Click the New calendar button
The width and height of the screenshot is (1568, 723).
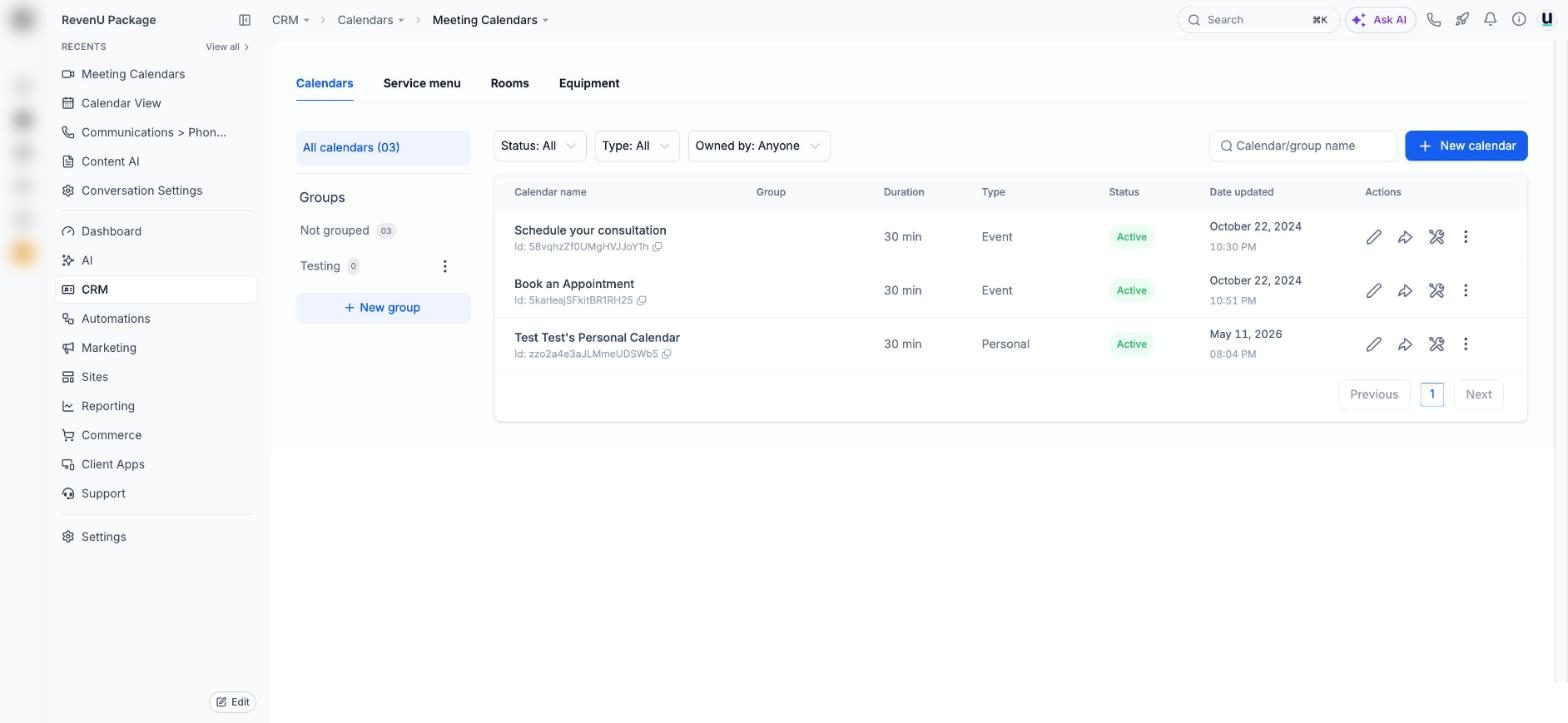point(1466,146)
